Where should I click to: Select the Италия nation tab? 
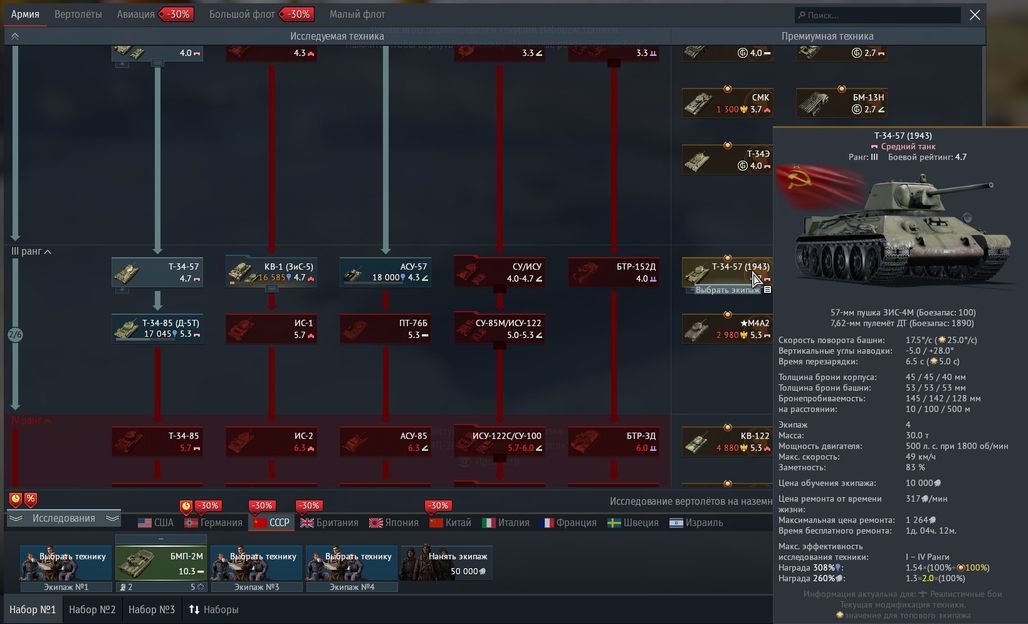pyautogui.click(x=506, y=522)
